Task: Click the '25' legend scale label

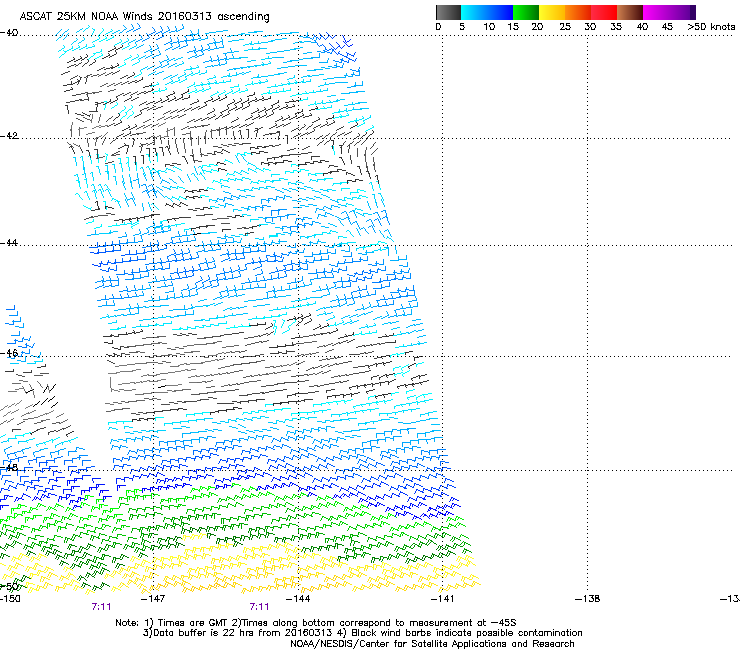Action: pos(565,27)
